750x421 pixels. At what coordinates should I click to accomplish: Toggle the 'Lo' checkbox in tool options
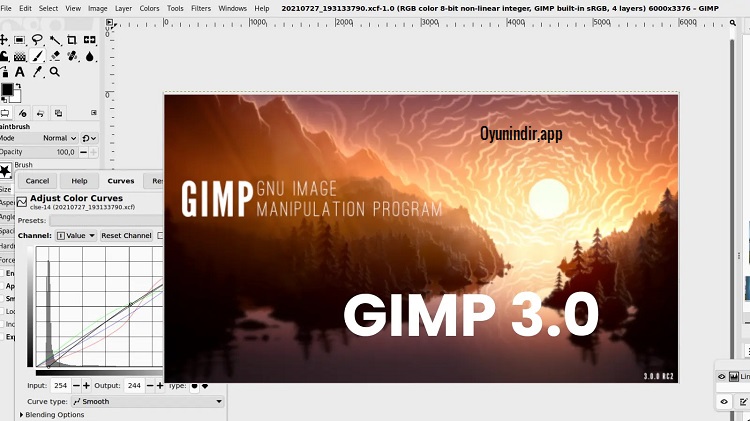pos(1,311)
